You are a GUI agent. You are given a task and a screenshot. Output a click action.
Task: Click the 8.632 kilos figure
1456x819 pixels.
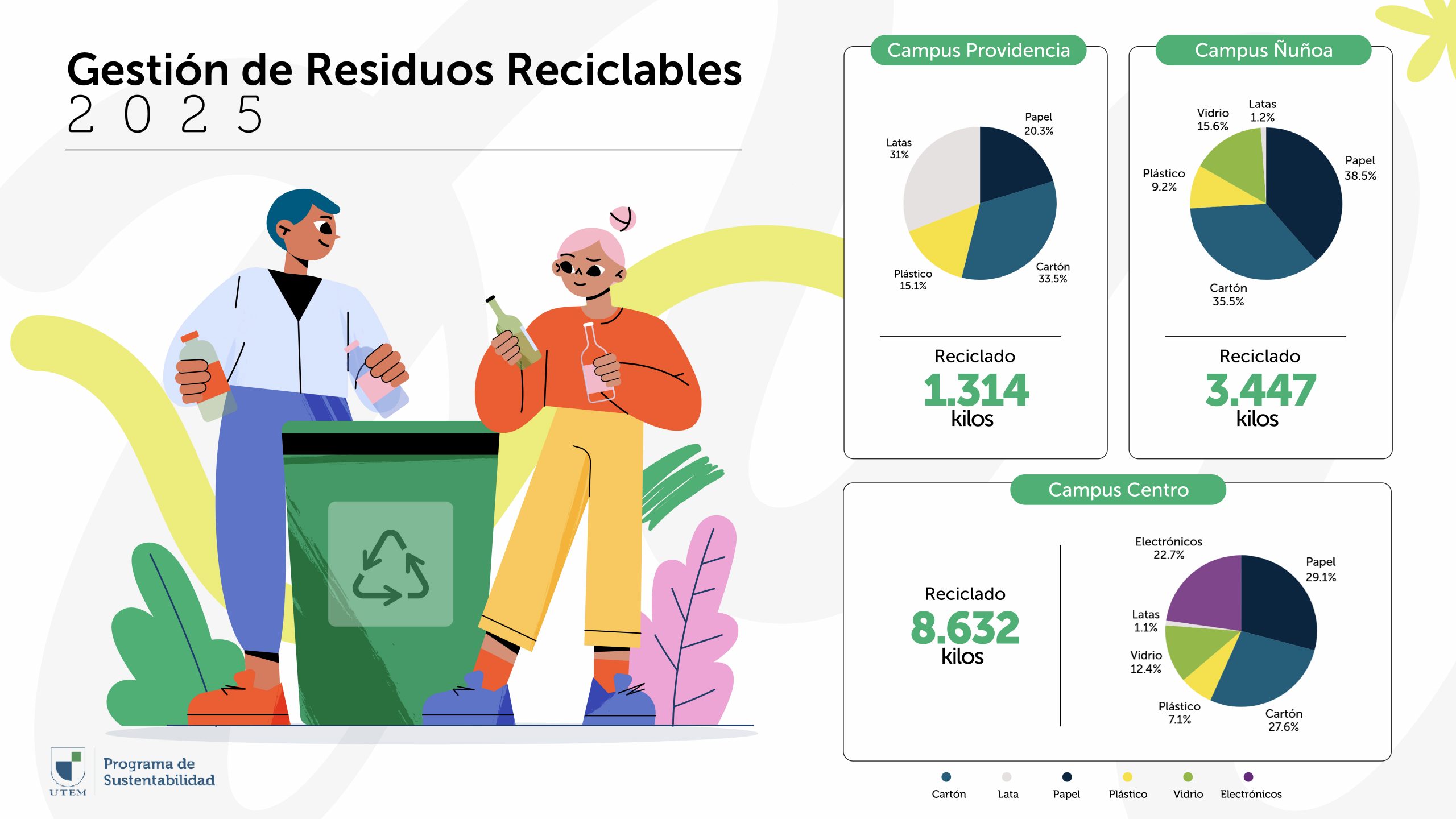[x=965, y=628]
